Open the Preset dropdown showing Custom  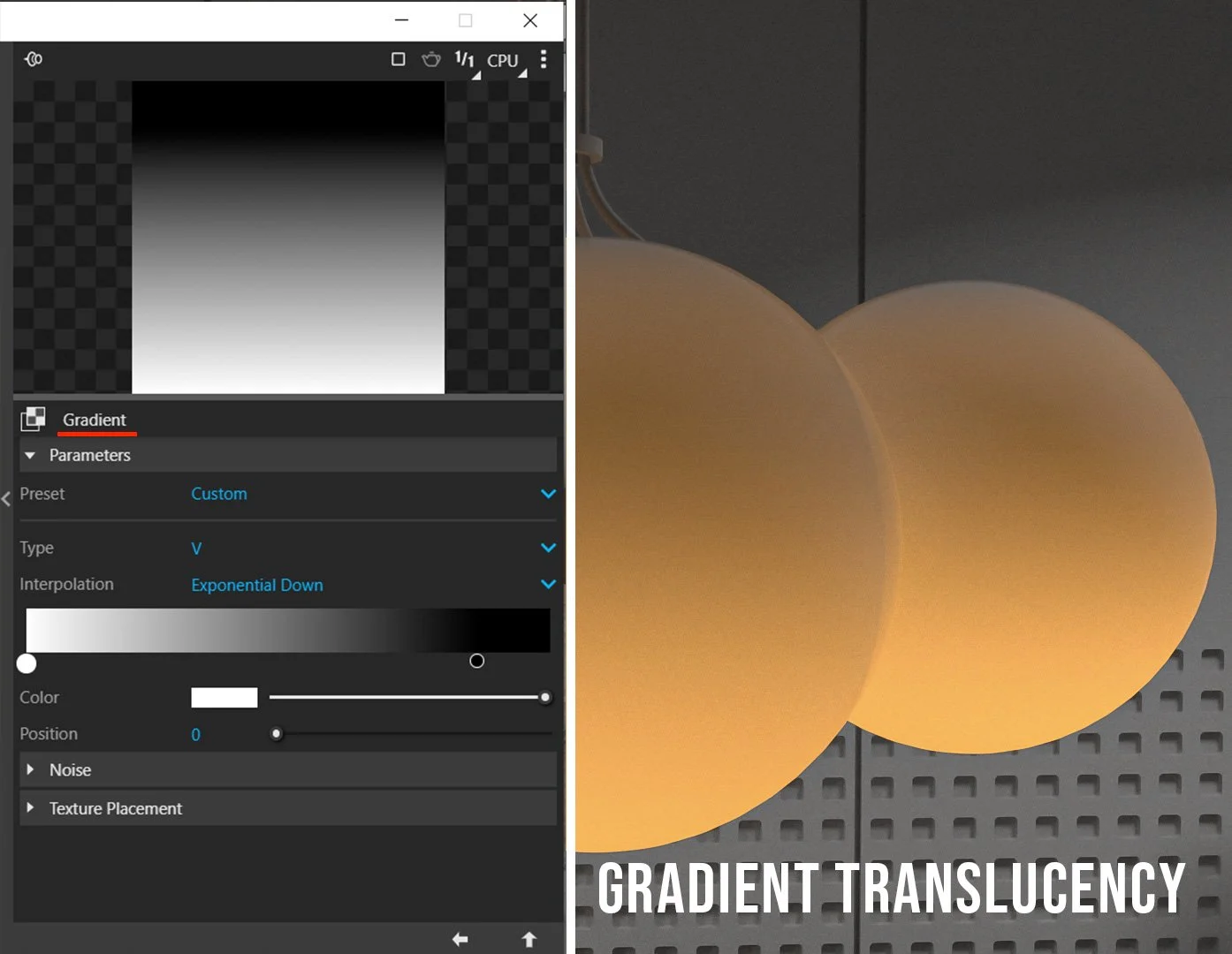(x=548, y=494)
